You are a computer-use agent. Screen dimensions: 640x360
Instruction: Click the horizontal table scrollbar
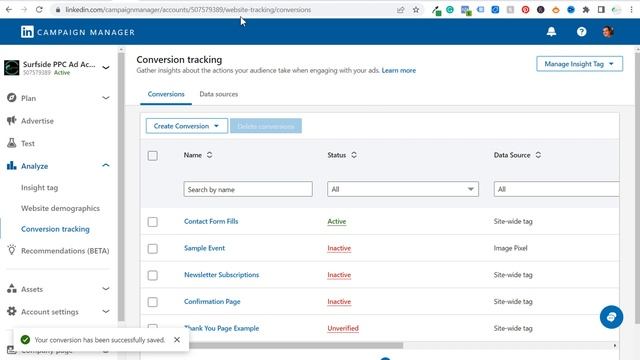[296, 345]
